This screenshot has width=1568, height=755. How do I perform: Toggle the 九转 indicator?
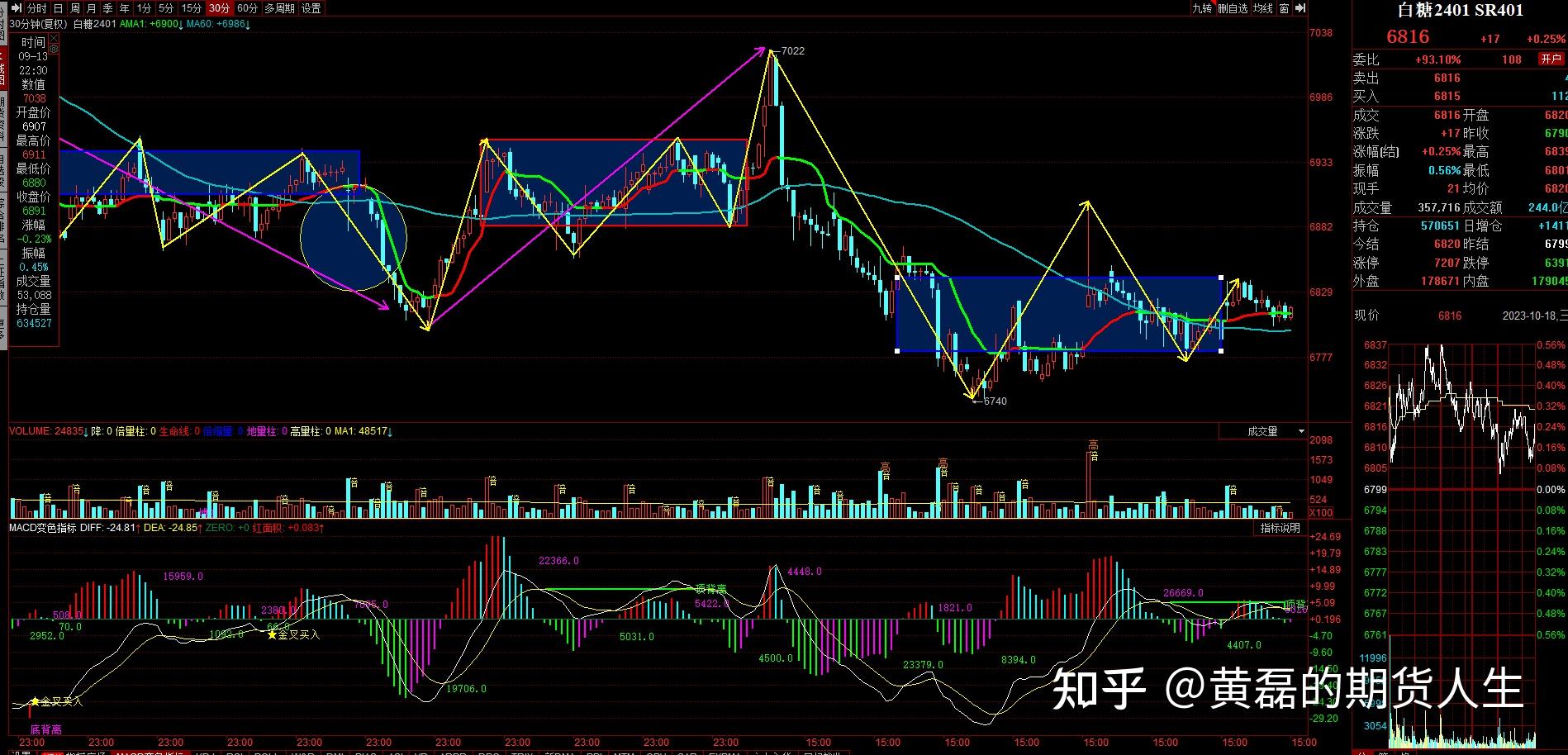pos(1202,8)
